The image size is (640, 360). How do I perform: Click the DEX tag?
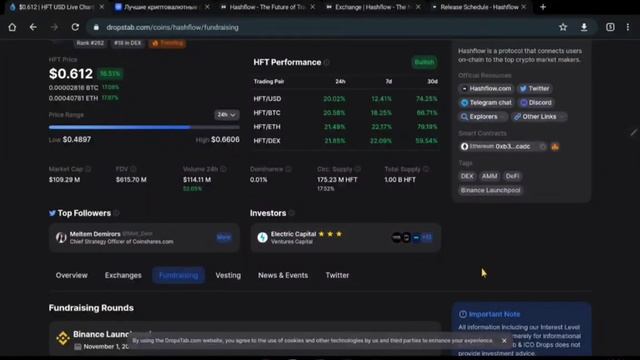pyautogui.click(x=467, y=176)
